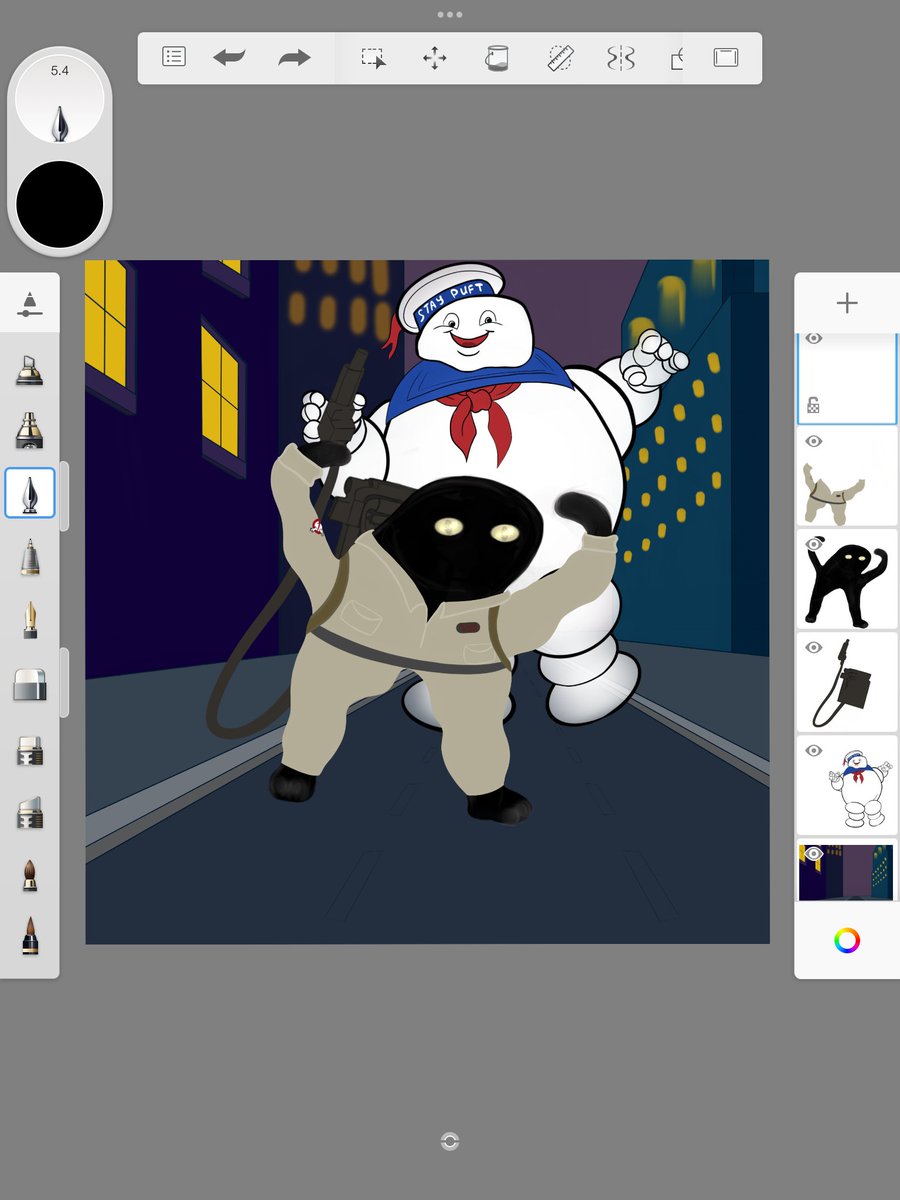Viewport: 900px width, 1200px height.
Task: Open the Ruler guides tool
Action: pyautogui.click(x=560, y=58)
